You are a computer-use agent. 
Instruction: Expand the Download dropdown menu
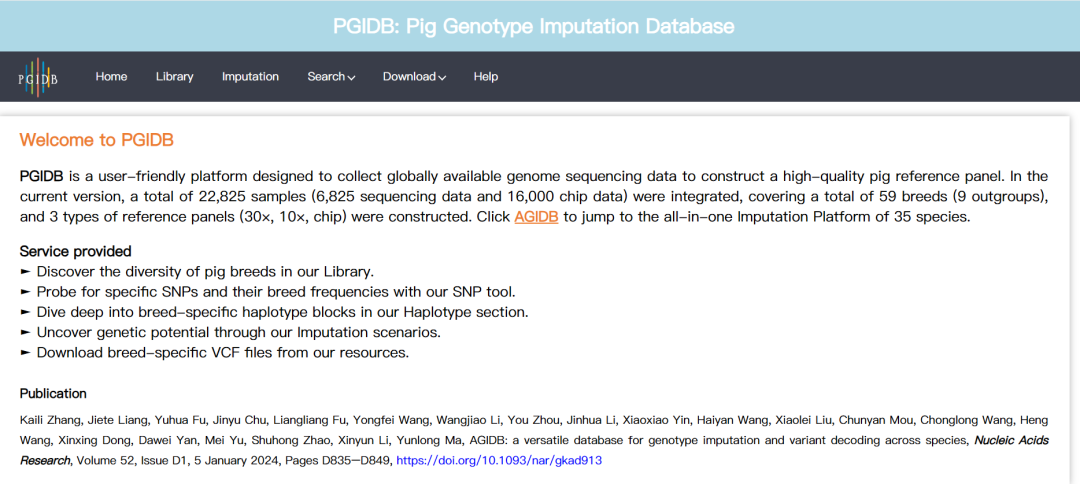coord(414,77)
